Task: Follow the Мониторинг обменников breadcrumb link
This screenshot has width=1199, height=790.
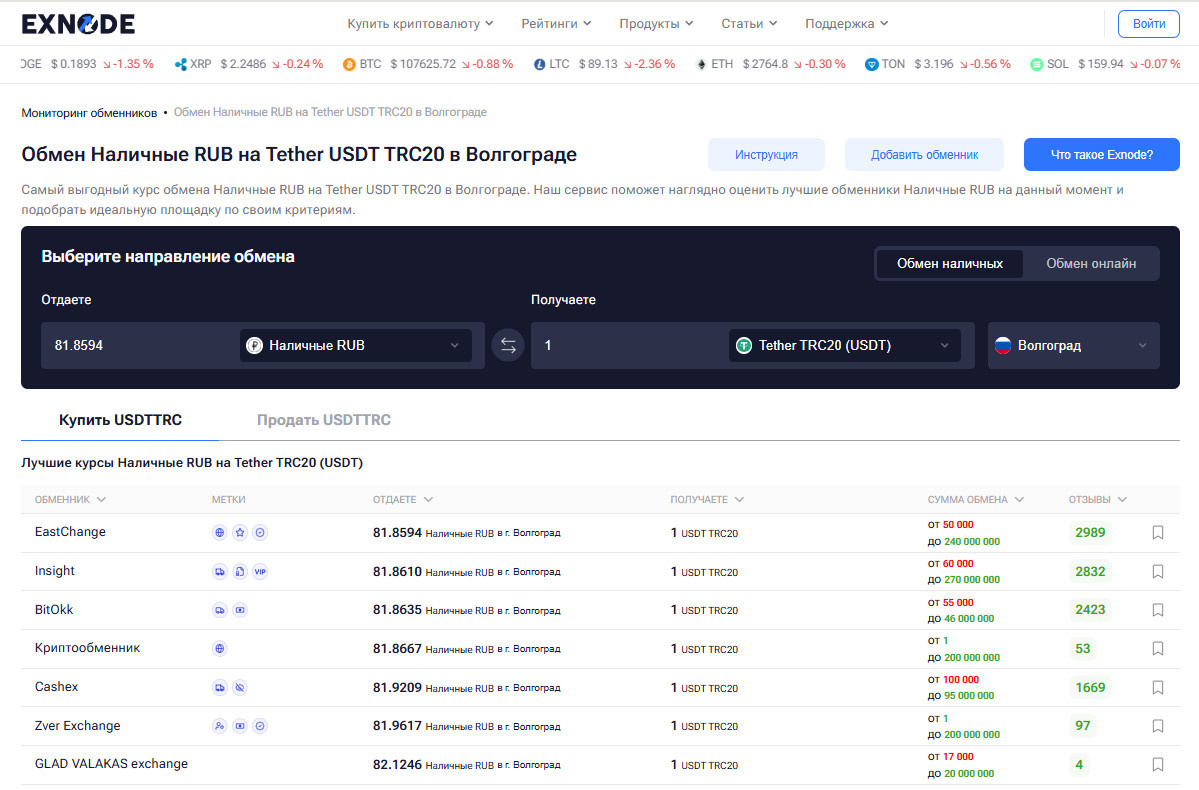Action: [x=89, y=112]
